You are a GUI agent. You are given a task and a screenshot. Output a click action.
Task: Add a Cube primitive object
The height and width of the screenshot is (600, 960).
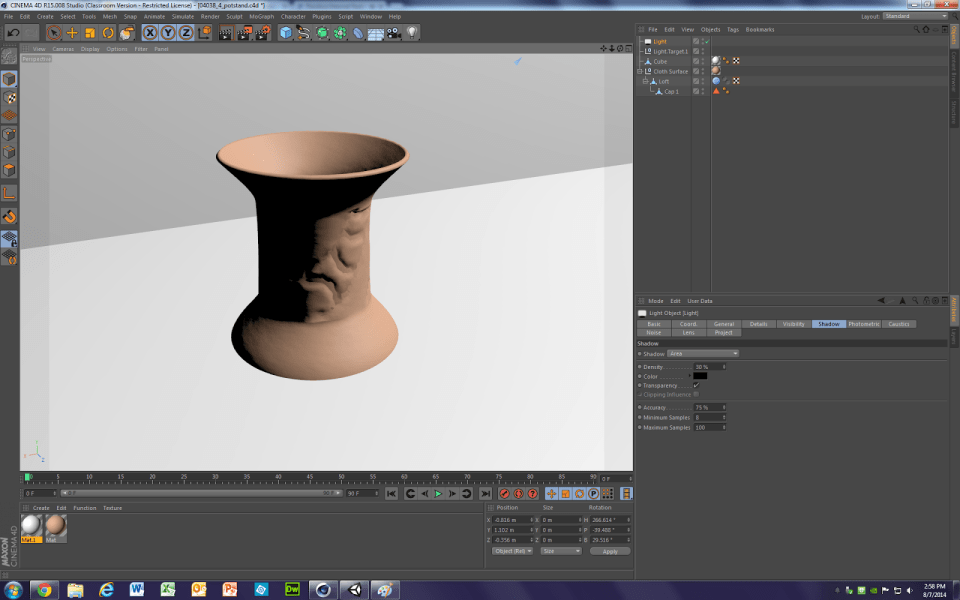click(x=286, y=33)
